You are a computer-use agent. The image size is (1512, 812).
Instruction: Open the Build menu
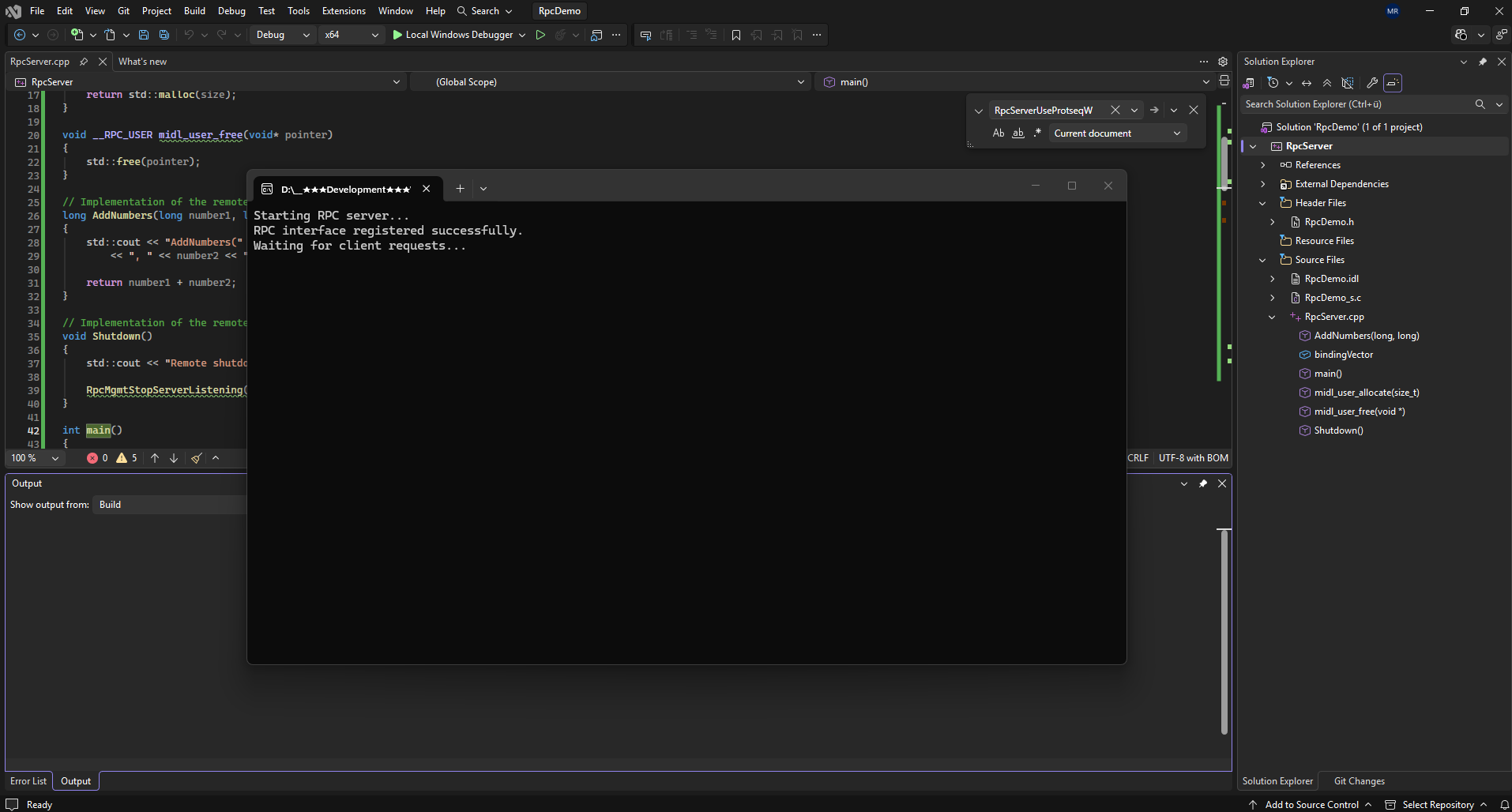[194, 11]
